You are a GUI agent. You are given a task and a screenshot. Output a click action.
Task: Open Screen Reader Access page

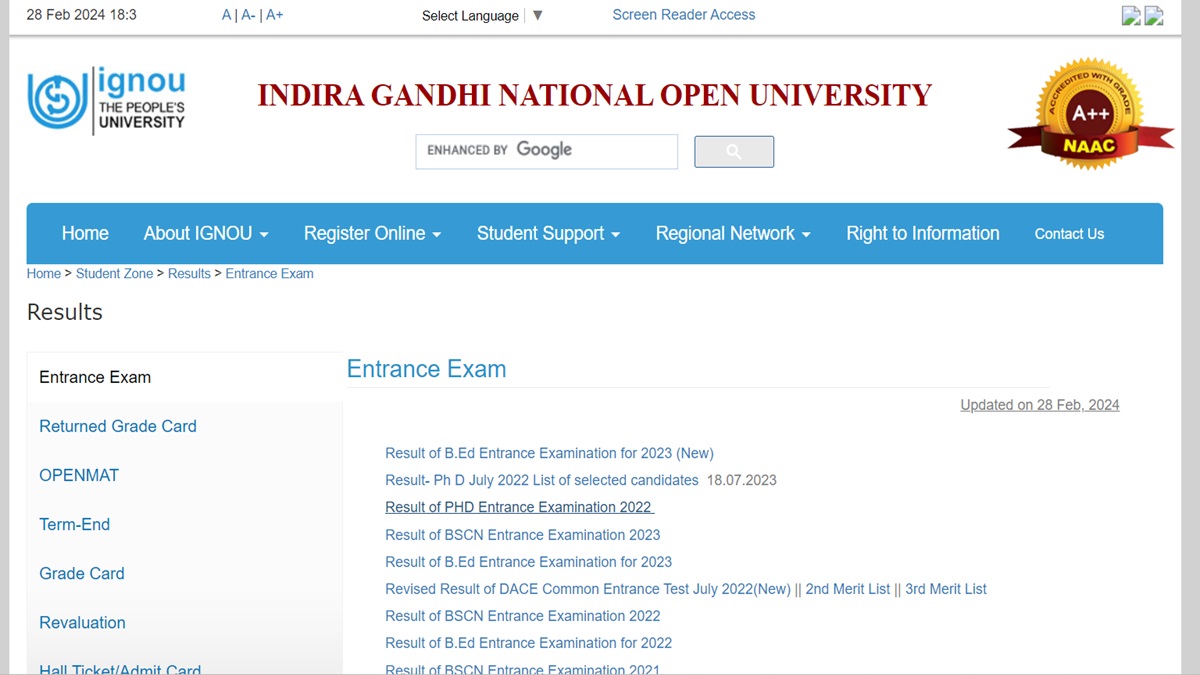tap(683, 14)
